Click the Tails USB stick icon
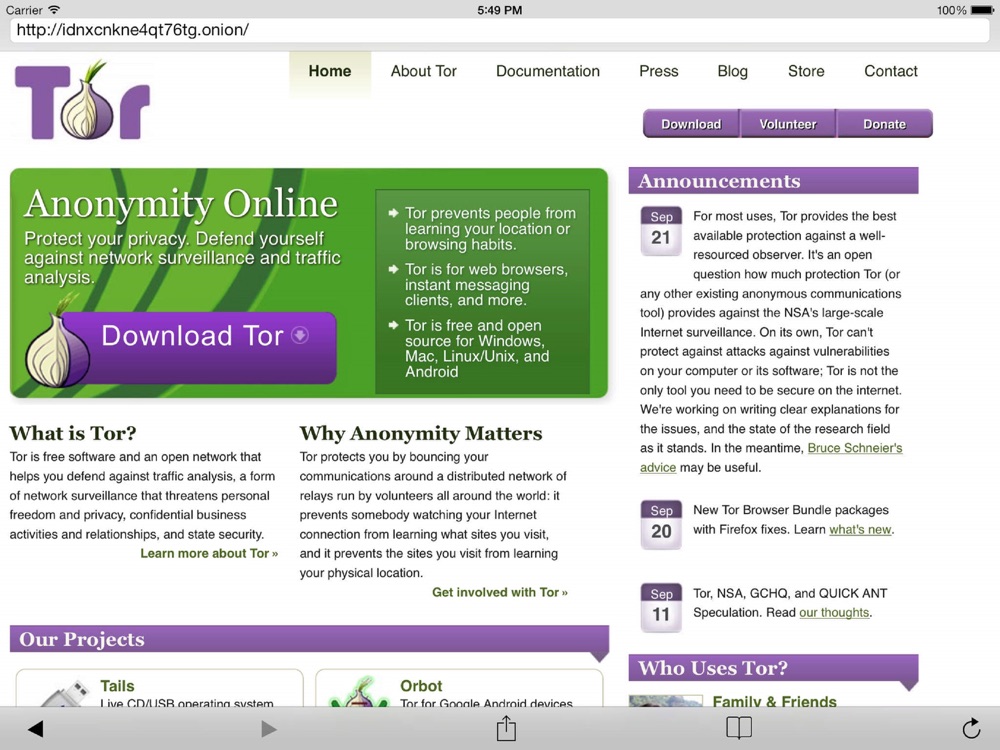This screenshot has height=750, width=1000. pos(64,693)
